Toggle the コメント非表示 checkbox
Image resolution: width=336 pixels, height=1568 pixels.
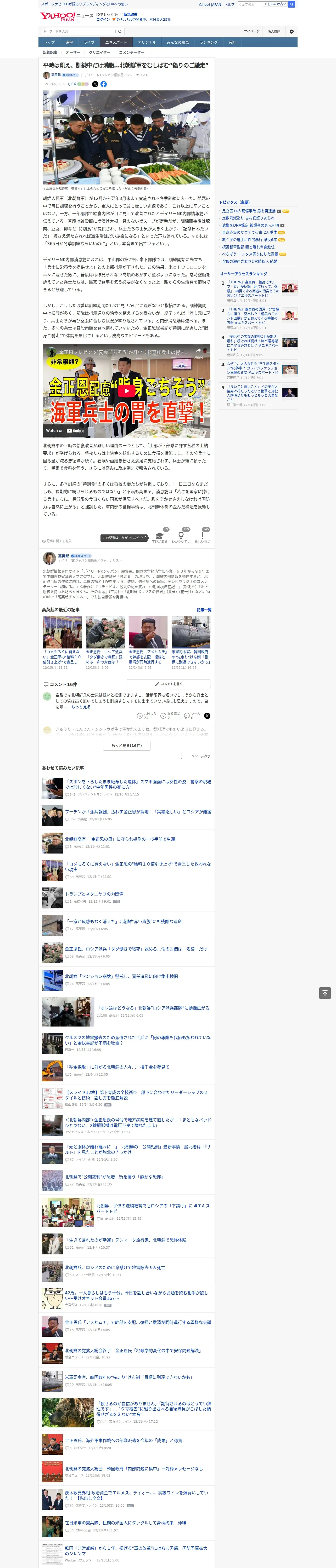[x=183, y=756]
